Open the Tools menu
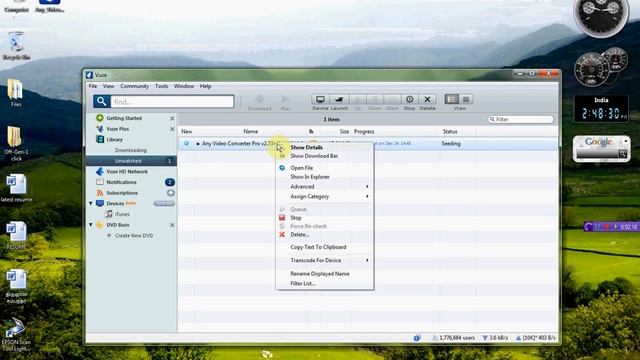 [161, 86]
